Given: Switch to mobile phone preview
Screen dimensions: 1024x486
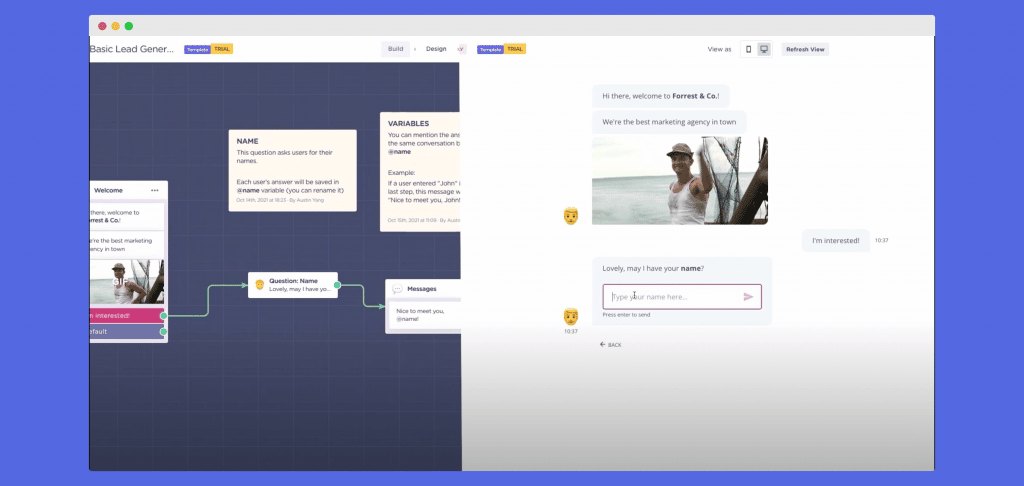Looking at the screenshot, I should click(x=748, y=49).
